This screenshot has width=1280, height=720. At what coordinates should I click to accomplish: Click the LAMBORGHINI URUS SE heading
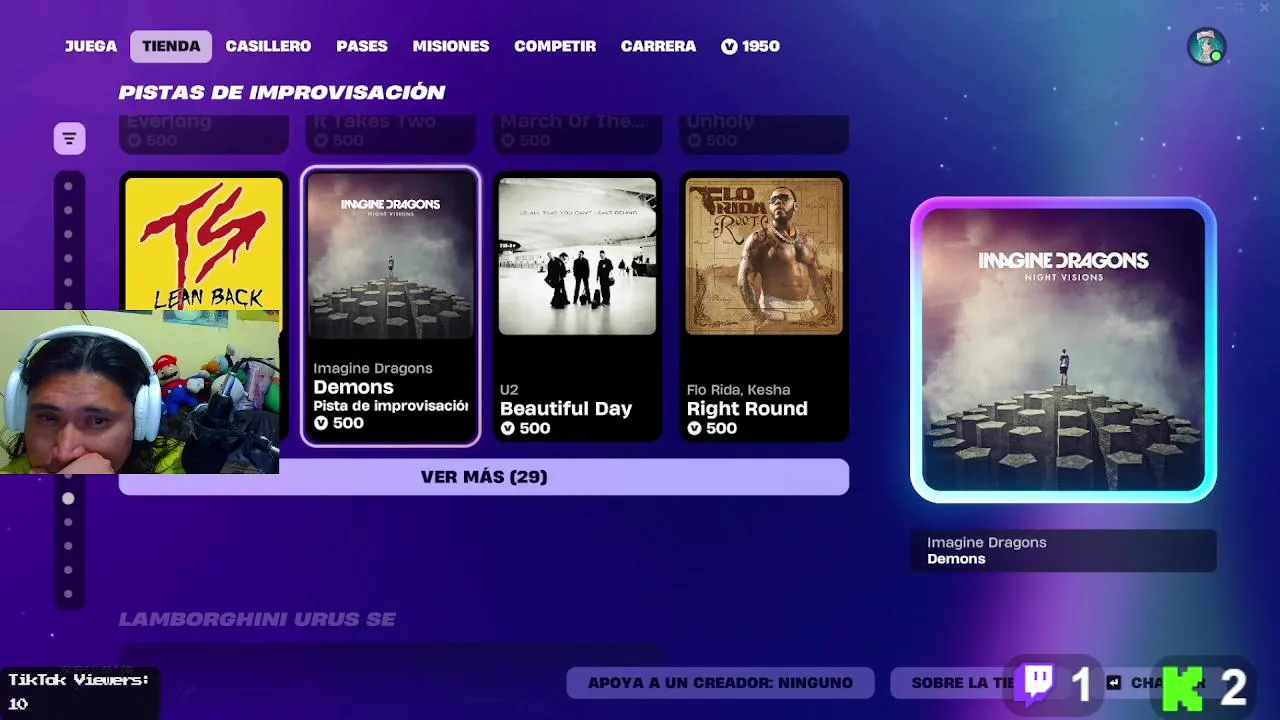[257, 619]
